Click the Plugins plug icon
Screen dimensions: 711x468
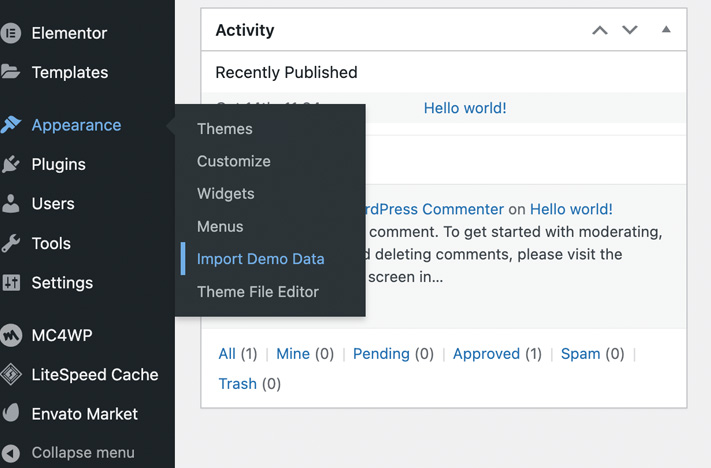(x=11, y=164)
